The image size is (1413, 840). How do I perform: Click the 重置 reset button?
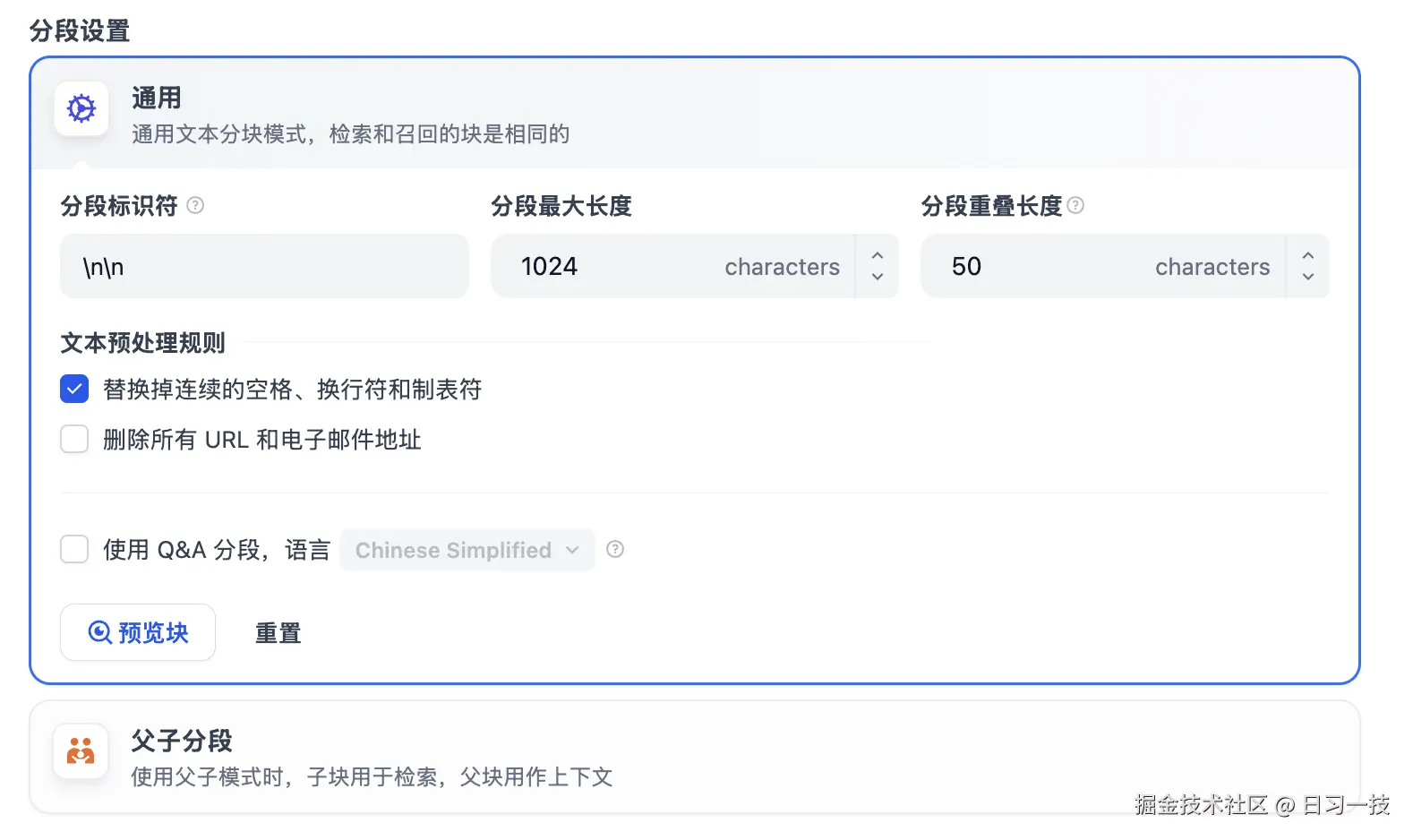(x=278, y=633)
